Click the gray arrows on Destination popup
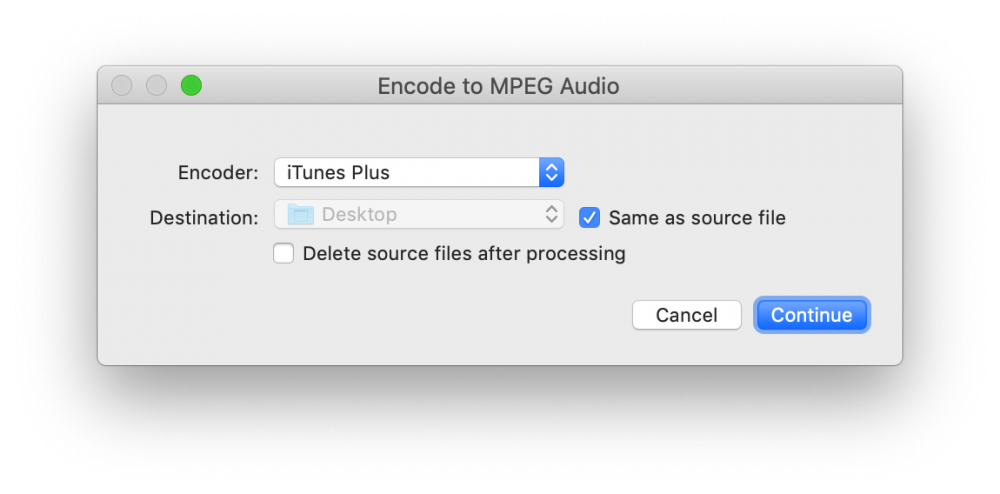 tap(551, 214)
